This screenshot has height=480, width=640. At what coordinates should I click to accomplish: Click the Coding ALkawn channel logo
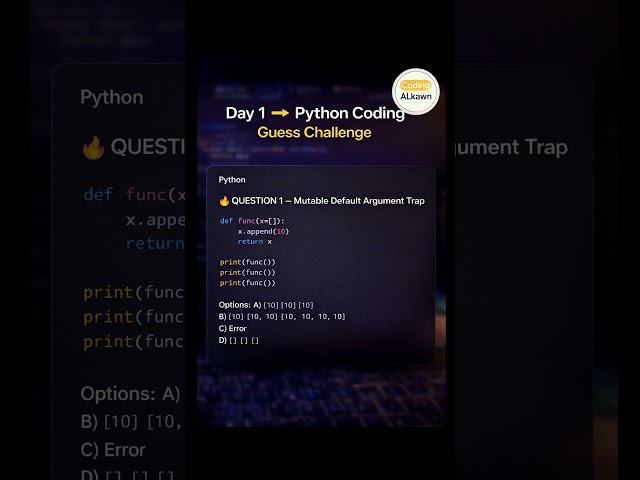point(416,91)
